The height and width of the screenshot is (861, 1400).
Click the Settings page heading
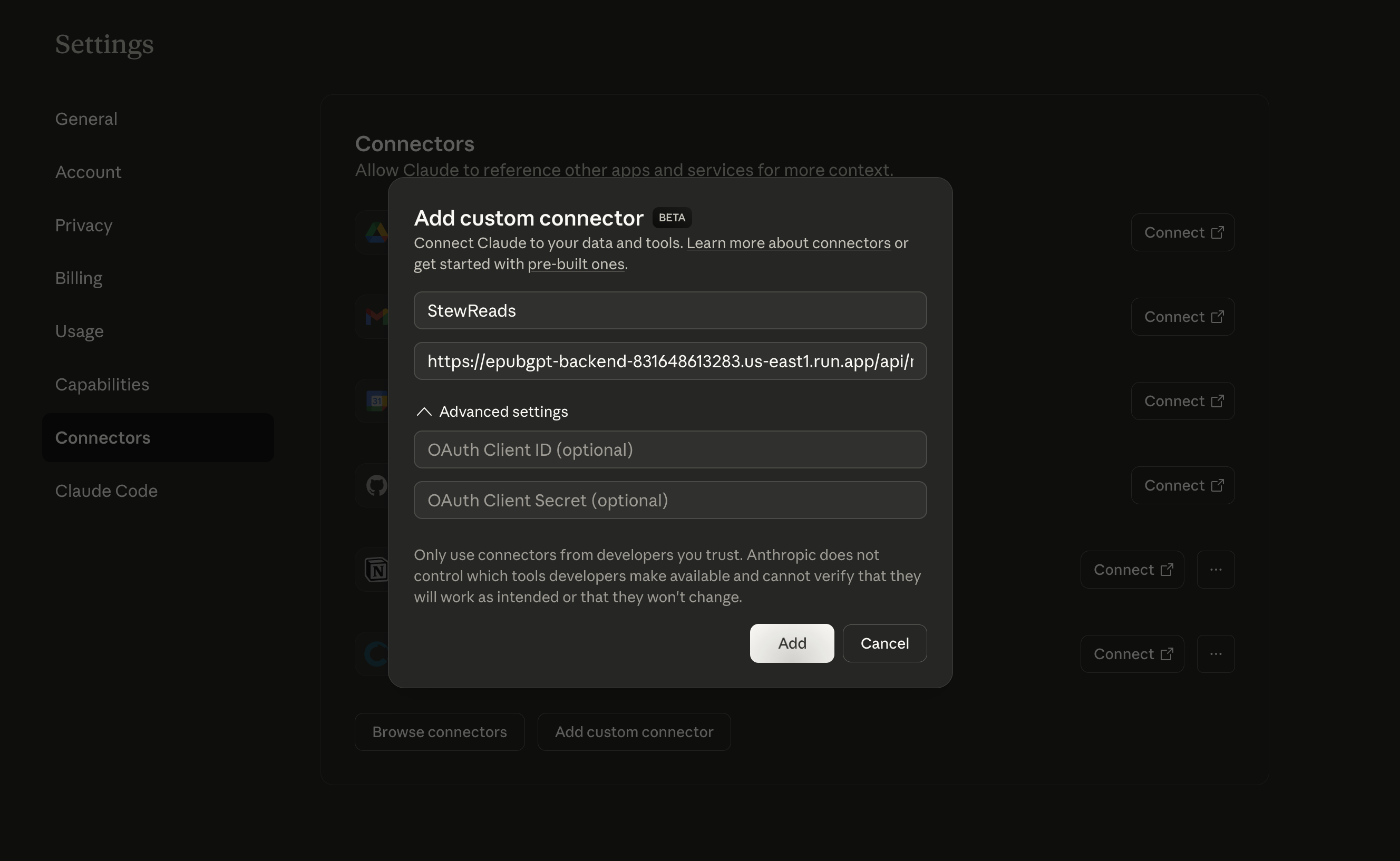[104, 44]
